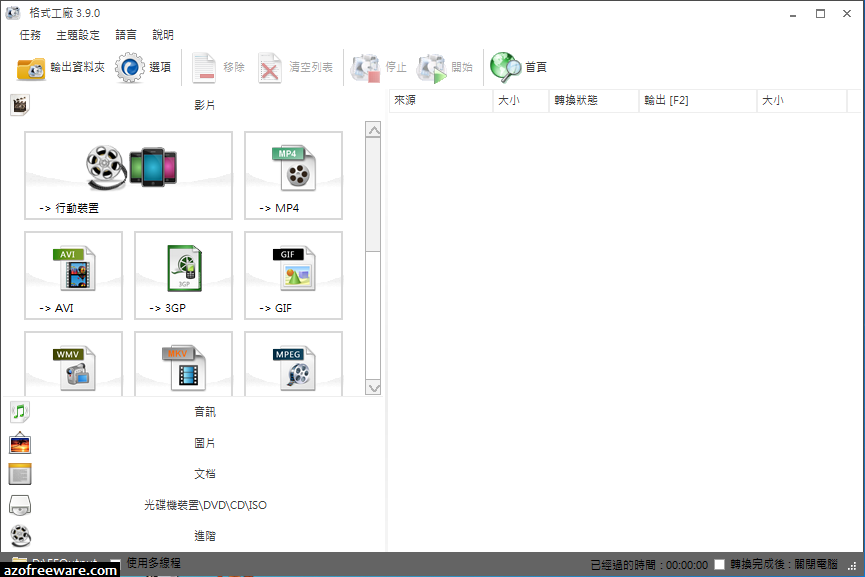This screenshot has width=865, height=577.
Task: Select the WMV conversion tile
Action: coord(73,364)
